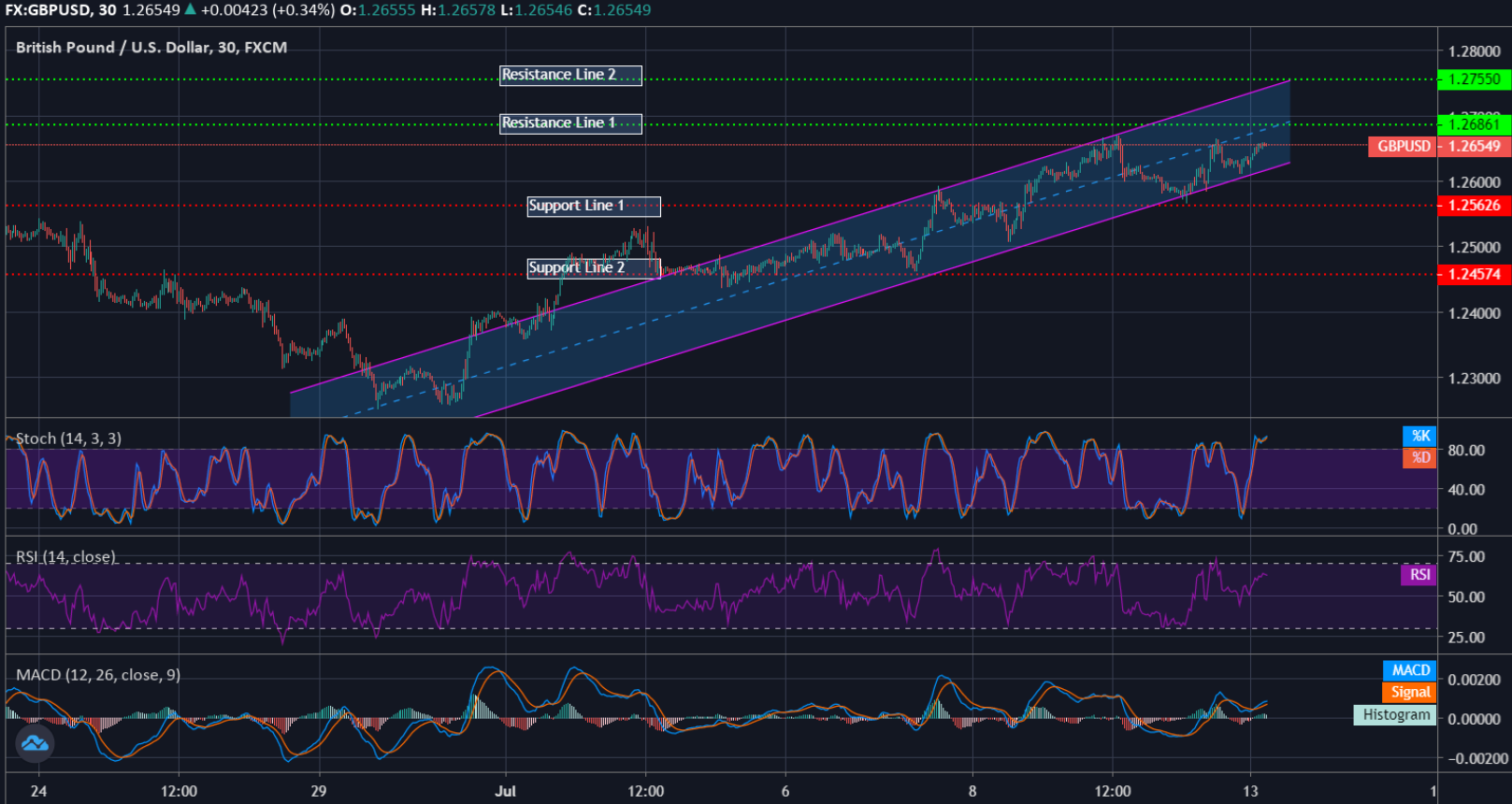The image size is (1512, 804).
Task: Click the Stoch (14, 3, 3) indicator title
Action: [68, 438]
